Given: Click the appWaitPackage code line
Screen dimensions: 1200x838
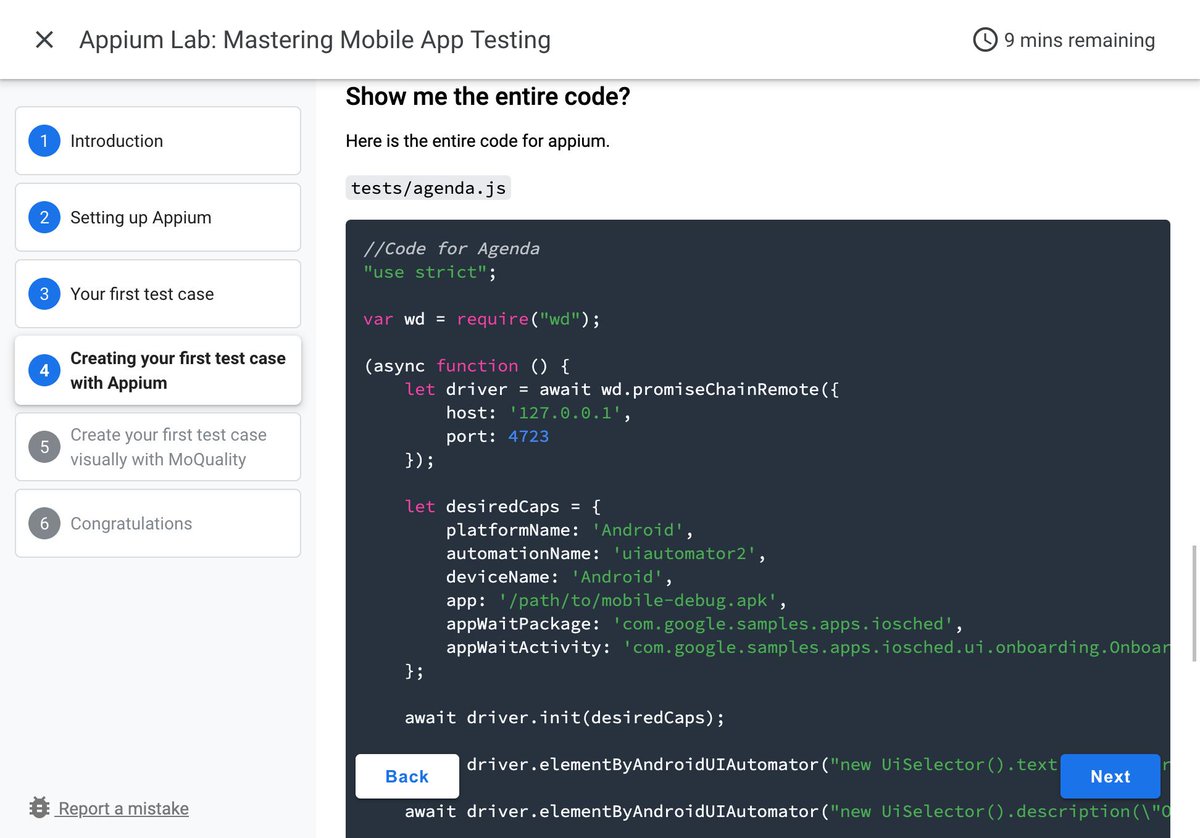Looking at the screenshot, I should (704, 624).
